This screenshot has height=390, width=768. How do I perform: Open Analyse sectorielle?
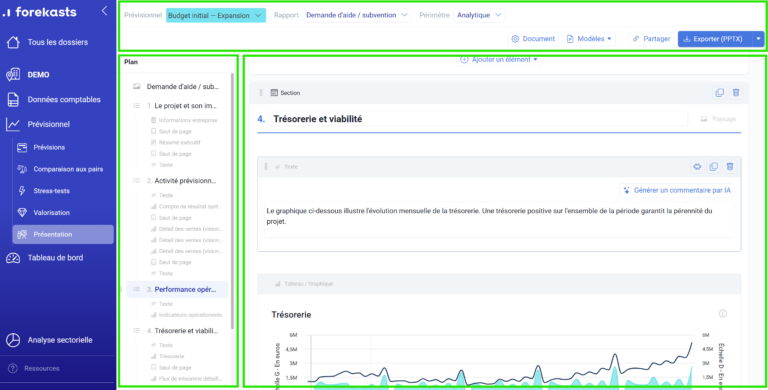tap(49, 340)
